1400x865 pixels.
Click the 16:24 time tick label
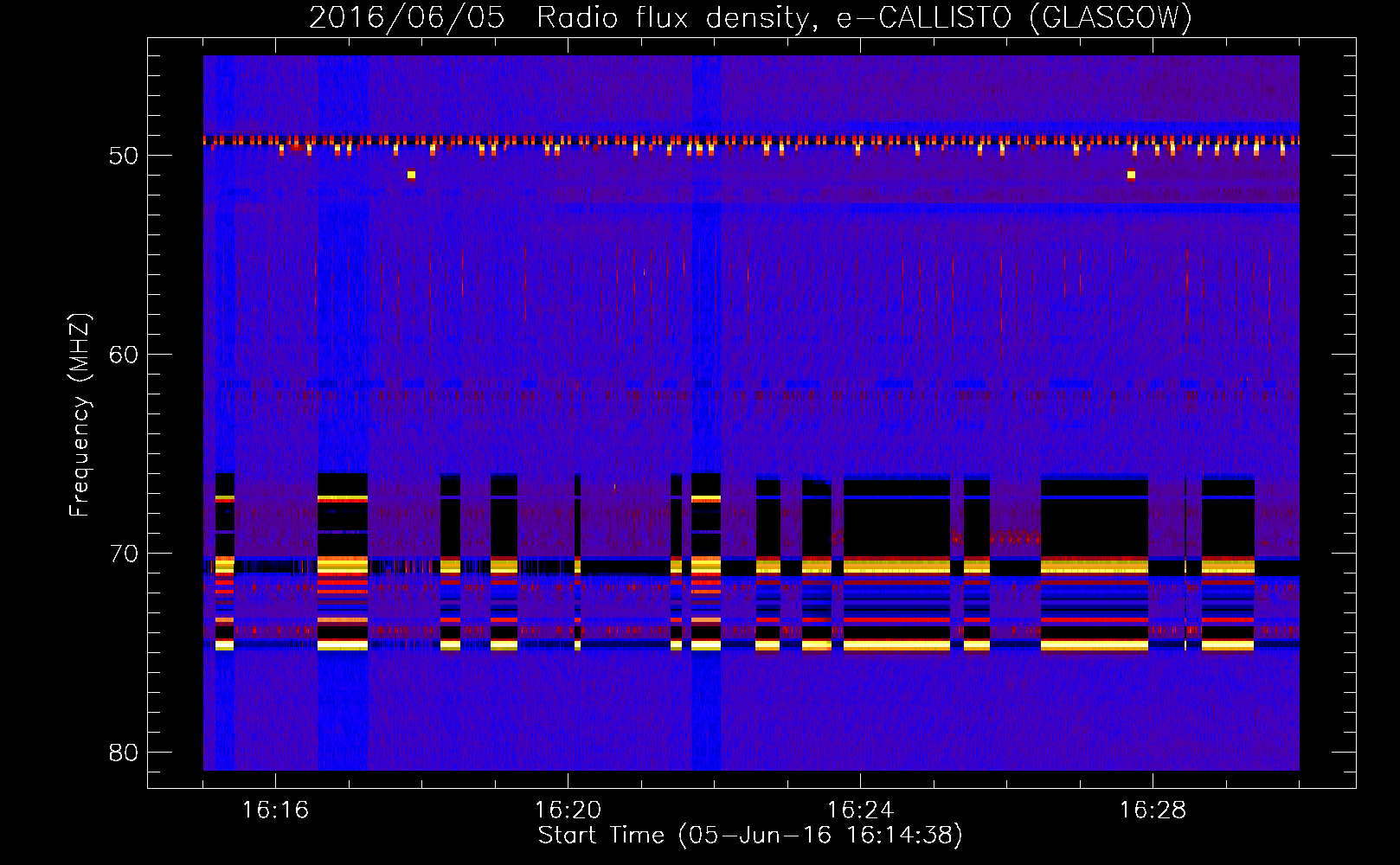[x=860, y=811]
